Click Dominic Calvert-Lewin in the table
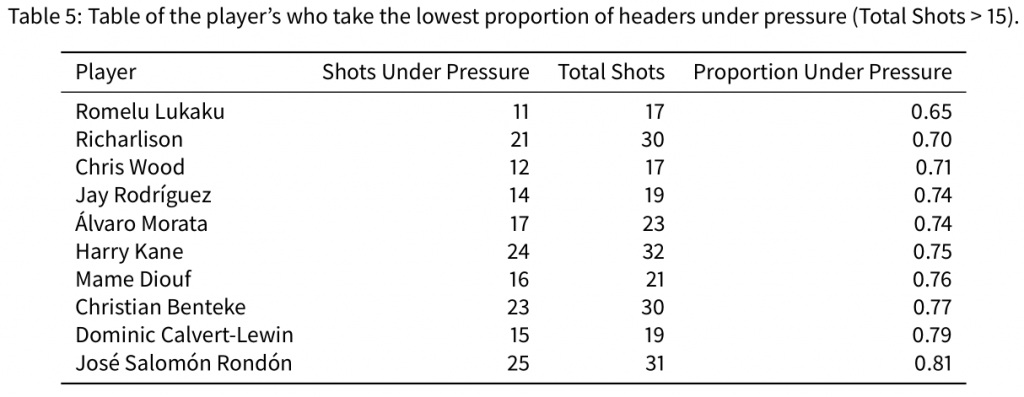1024x397 pixels. pos(185,335)
